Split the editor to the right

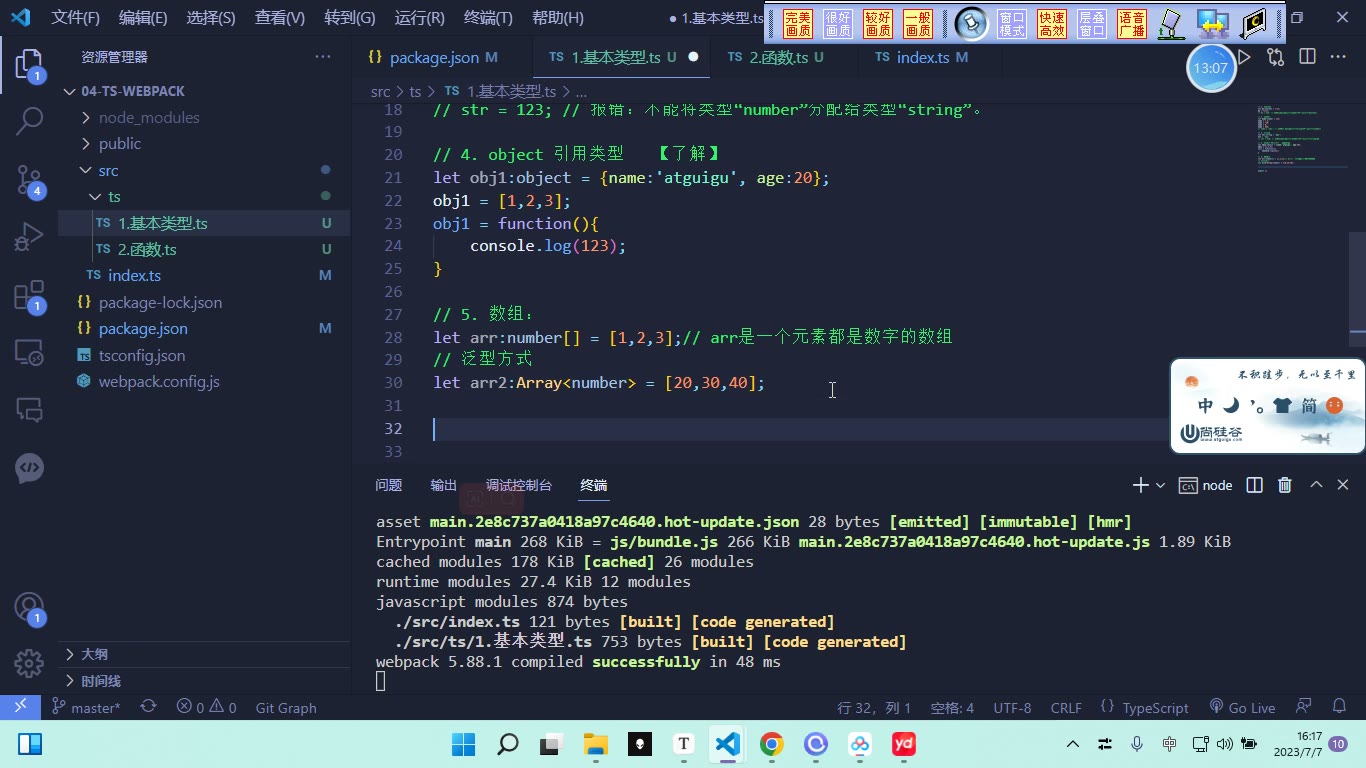tap(1307, 57)
